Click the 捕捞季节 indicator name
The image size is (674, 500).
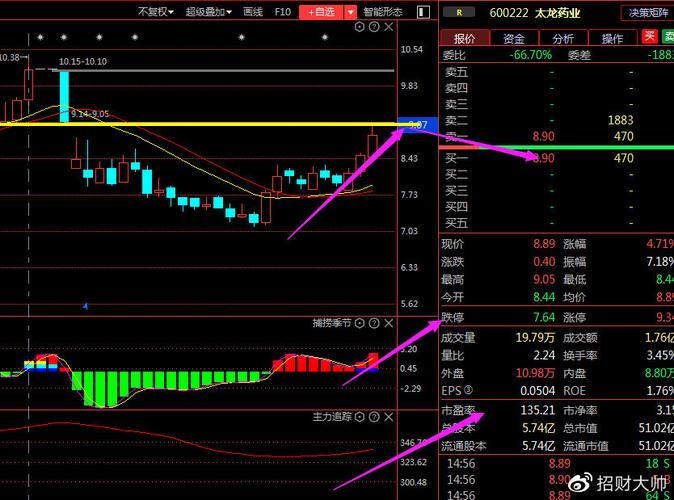tap(332, 323)
